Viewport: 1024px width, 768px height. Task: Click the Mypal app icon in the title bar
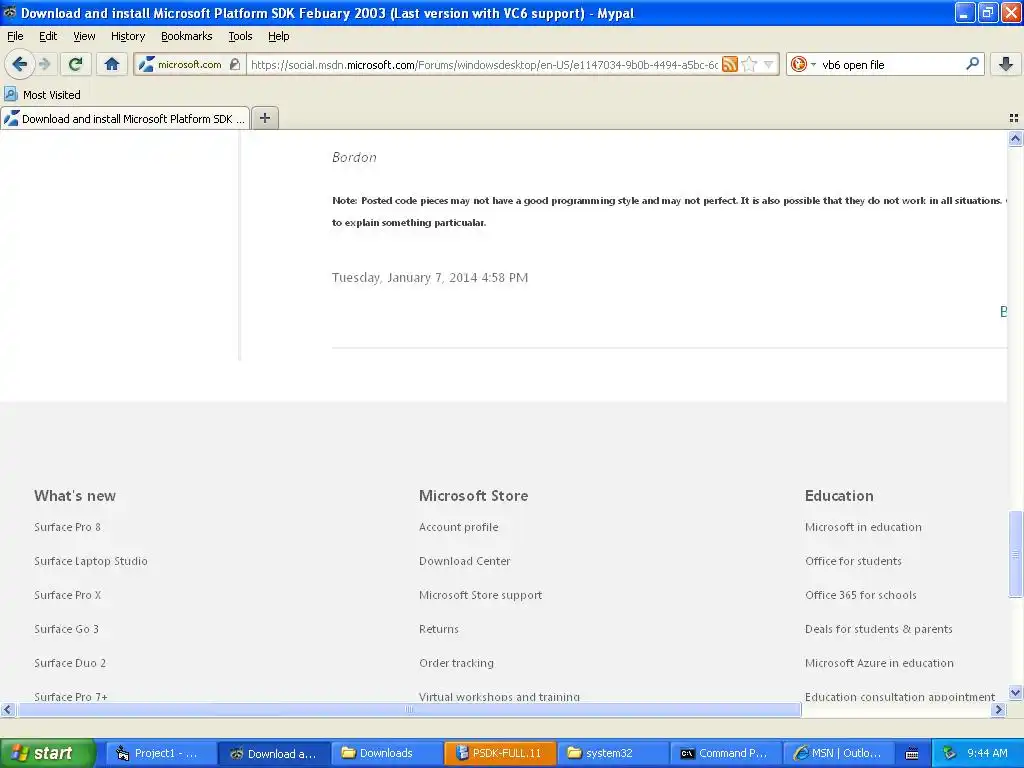coord(10,12)
